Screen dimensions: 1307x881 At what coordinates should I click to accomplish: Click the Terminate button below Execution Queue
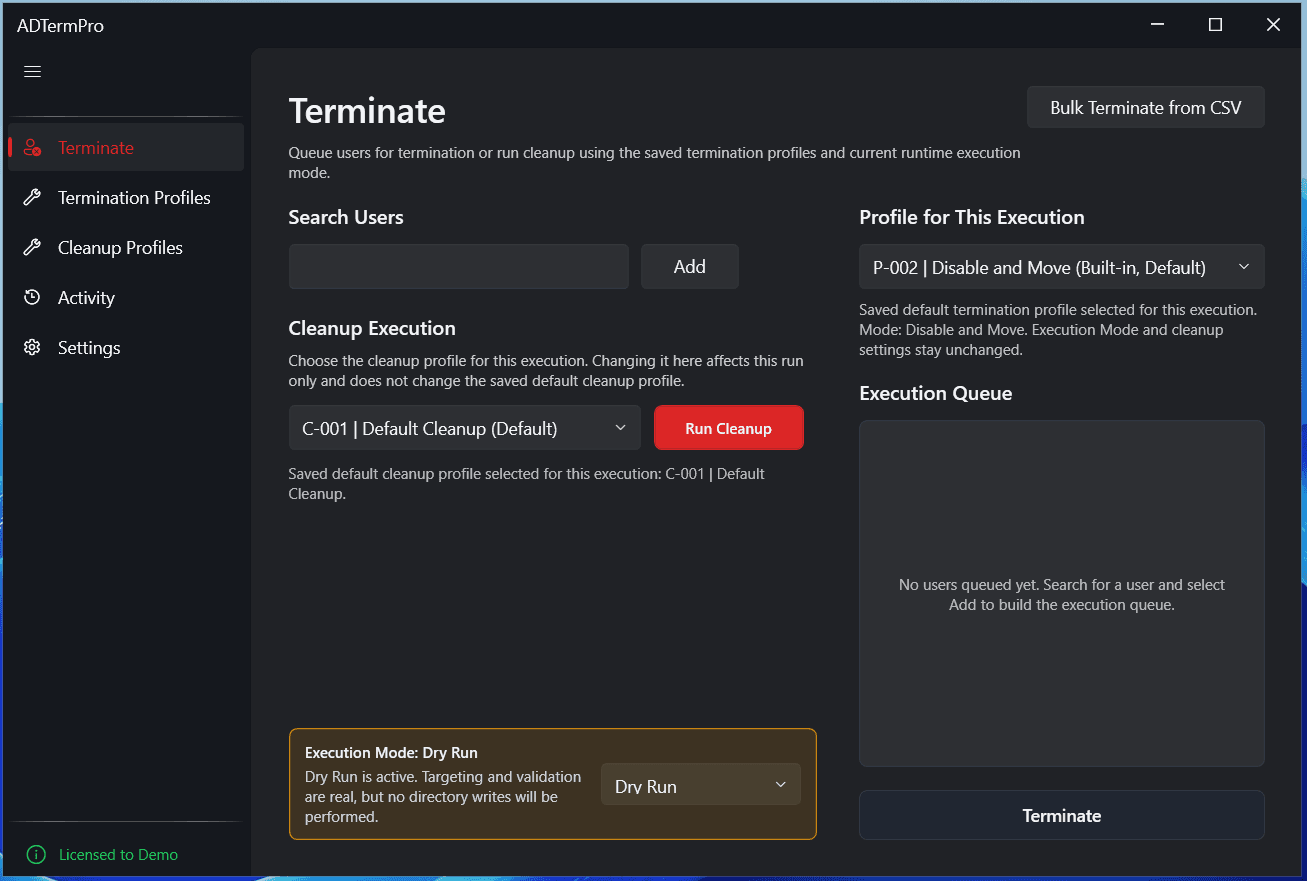[1061, 815]
